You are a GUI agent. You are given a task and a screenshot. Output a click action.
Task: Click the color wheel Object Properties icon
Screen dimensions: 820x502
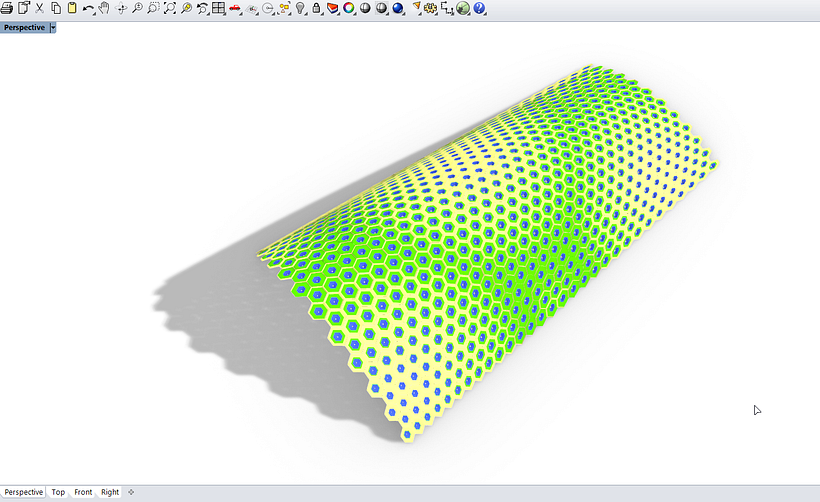pos(349,8)
